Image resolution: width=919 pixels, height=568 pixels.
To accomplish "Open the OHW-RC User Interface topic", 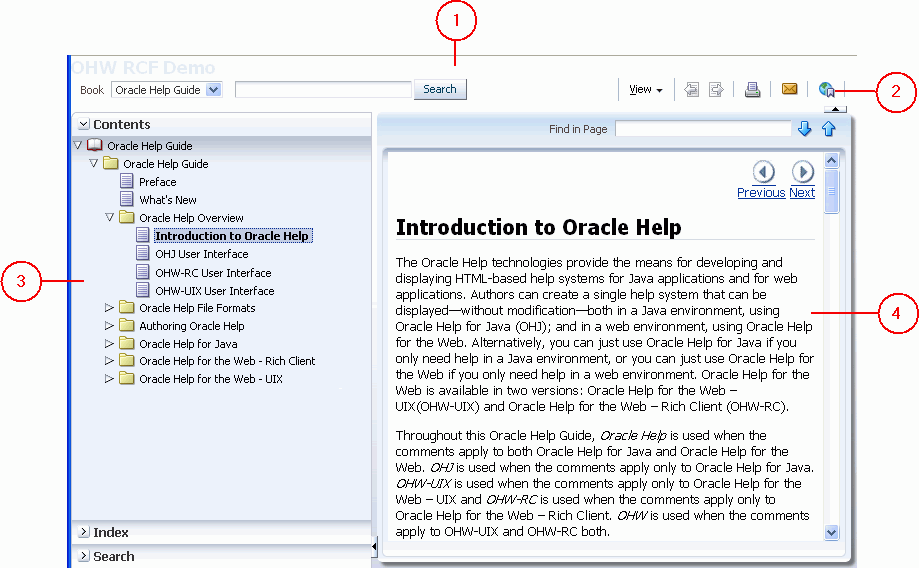I will coord(213,273).
